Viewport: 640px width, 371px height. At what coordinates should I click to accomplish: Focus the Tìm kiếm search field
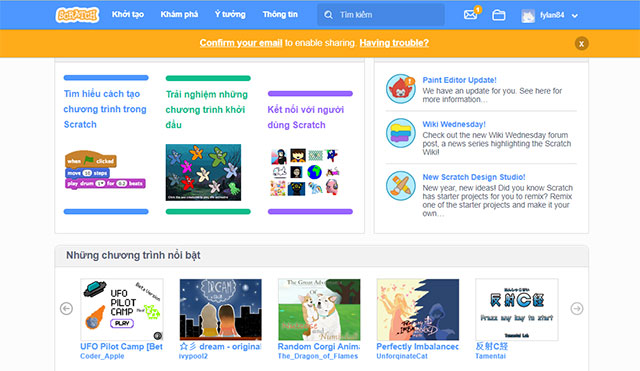[x=381, y=15]
